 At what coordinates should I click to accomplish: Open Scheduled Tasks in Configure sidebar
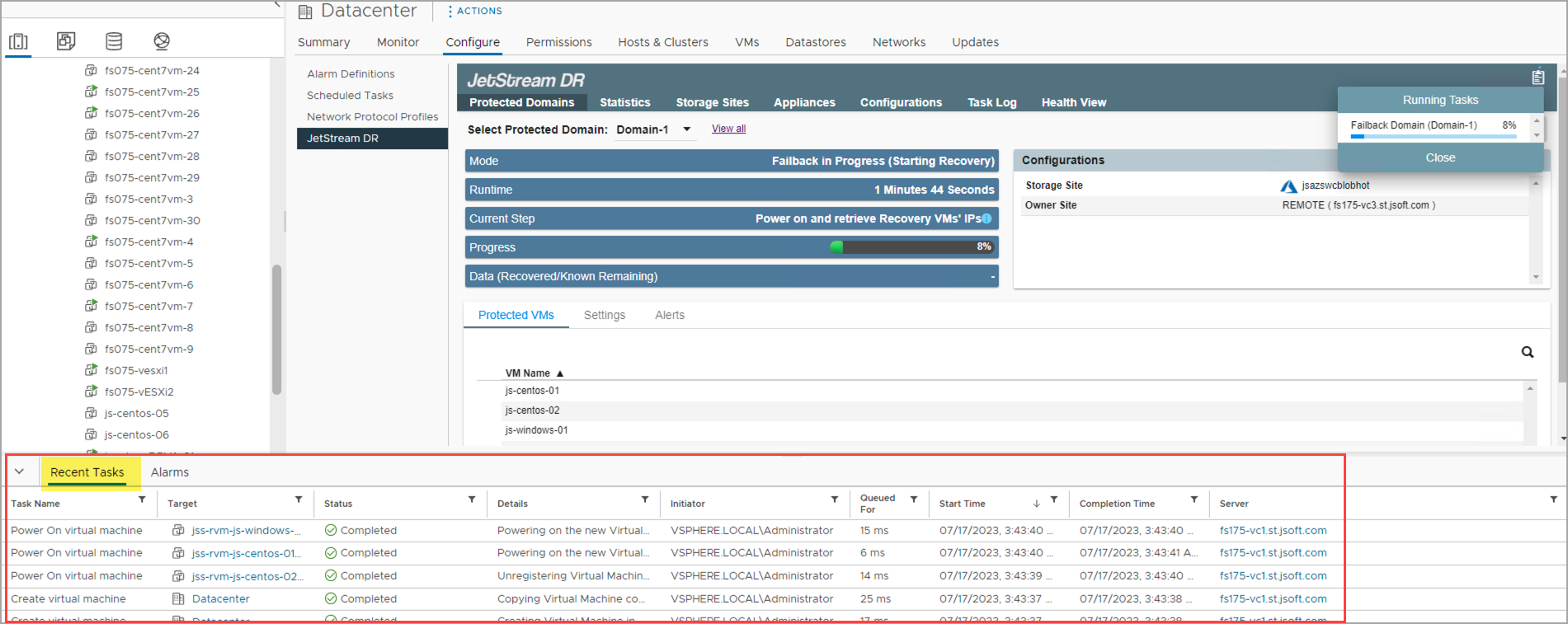click(x=350, y=96)
